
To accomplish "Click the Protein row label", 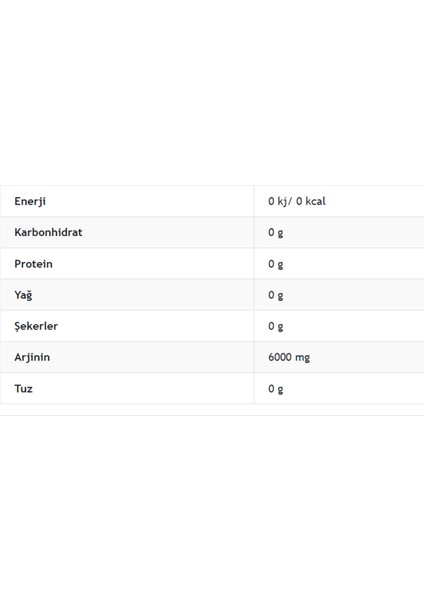I will coord(33,264).
